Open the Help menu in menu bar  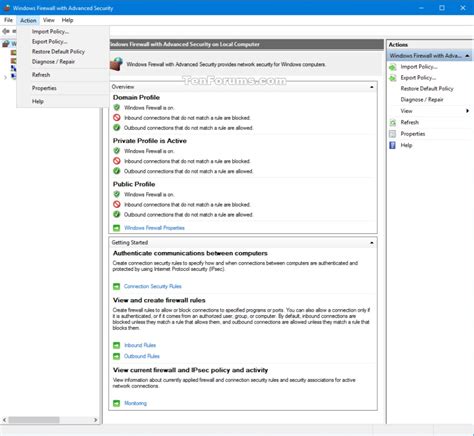[x=67, y=20]
